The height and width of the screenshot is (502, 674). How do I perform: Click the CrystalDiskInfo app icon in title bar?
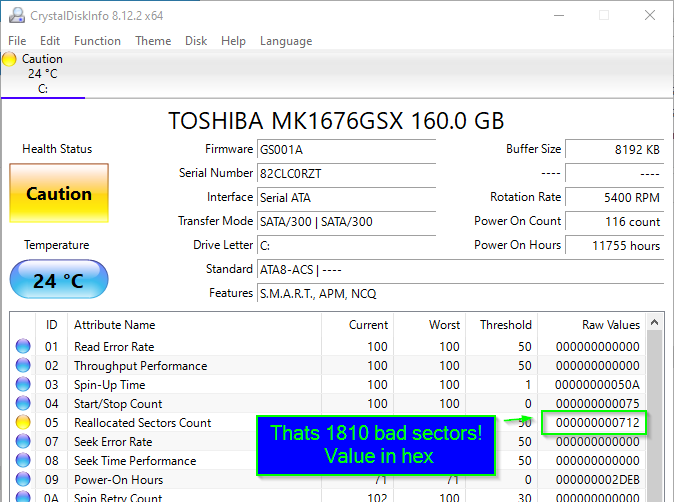[x=17, y=15]
